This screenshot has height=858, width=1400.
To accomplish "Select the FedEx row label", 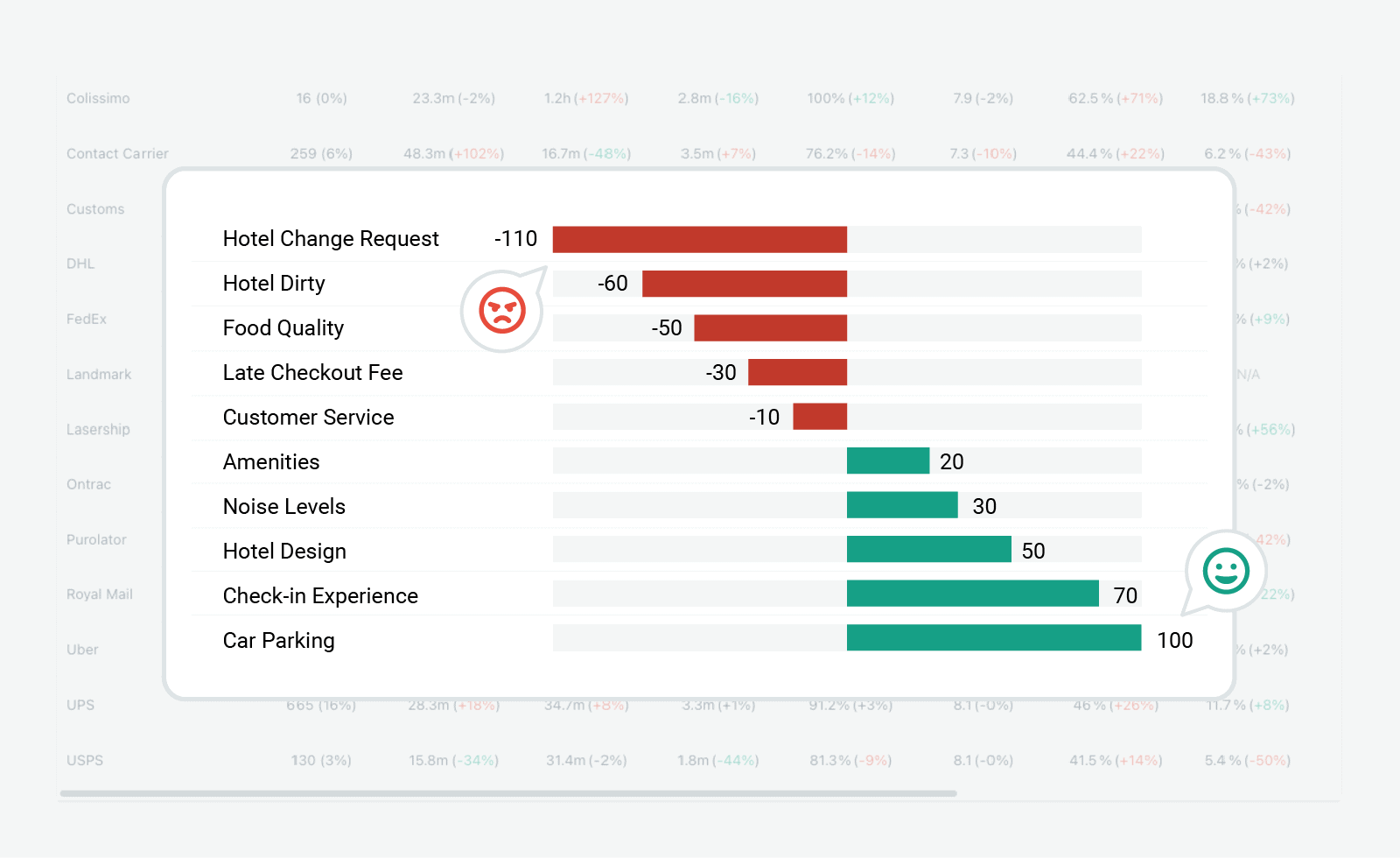I will tap(87, 319).
